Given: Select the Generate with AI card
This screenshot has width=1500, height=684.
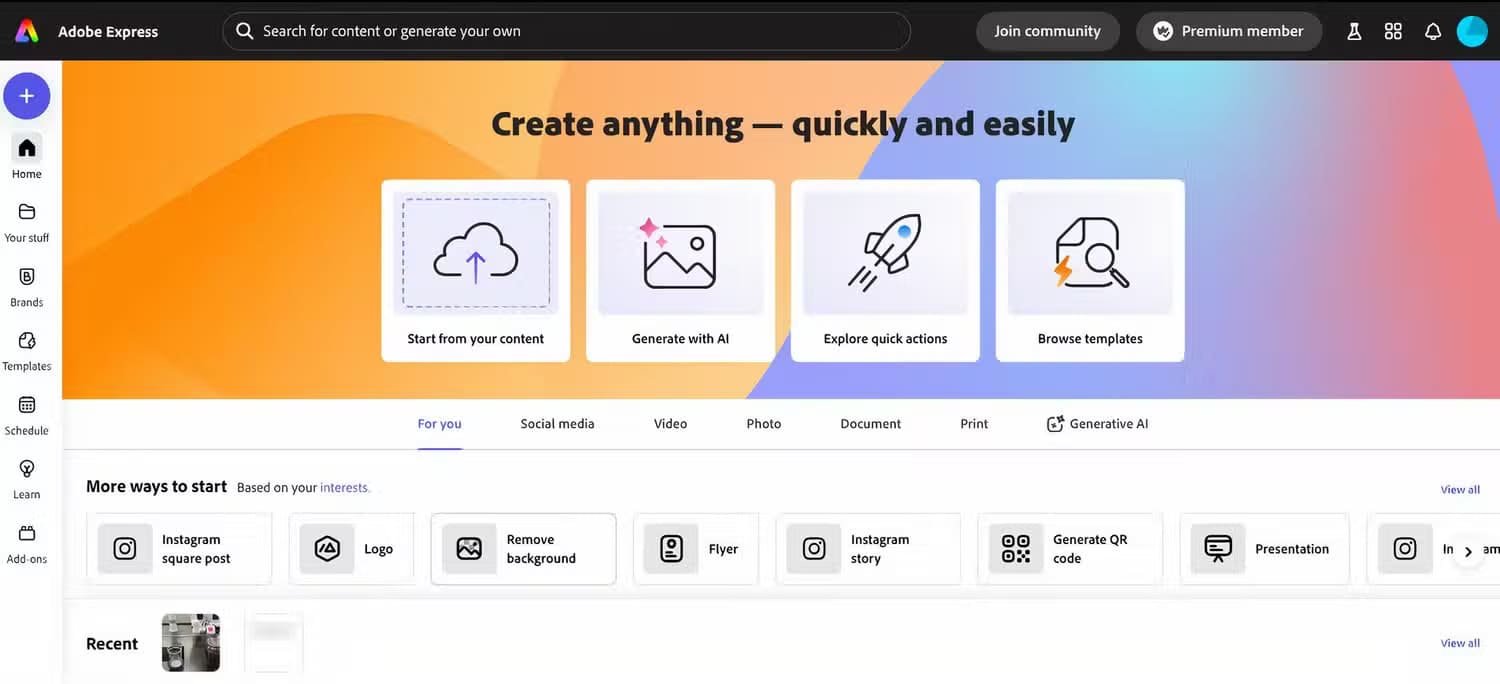Looking at the screenshot, I should tap(680, 270).
